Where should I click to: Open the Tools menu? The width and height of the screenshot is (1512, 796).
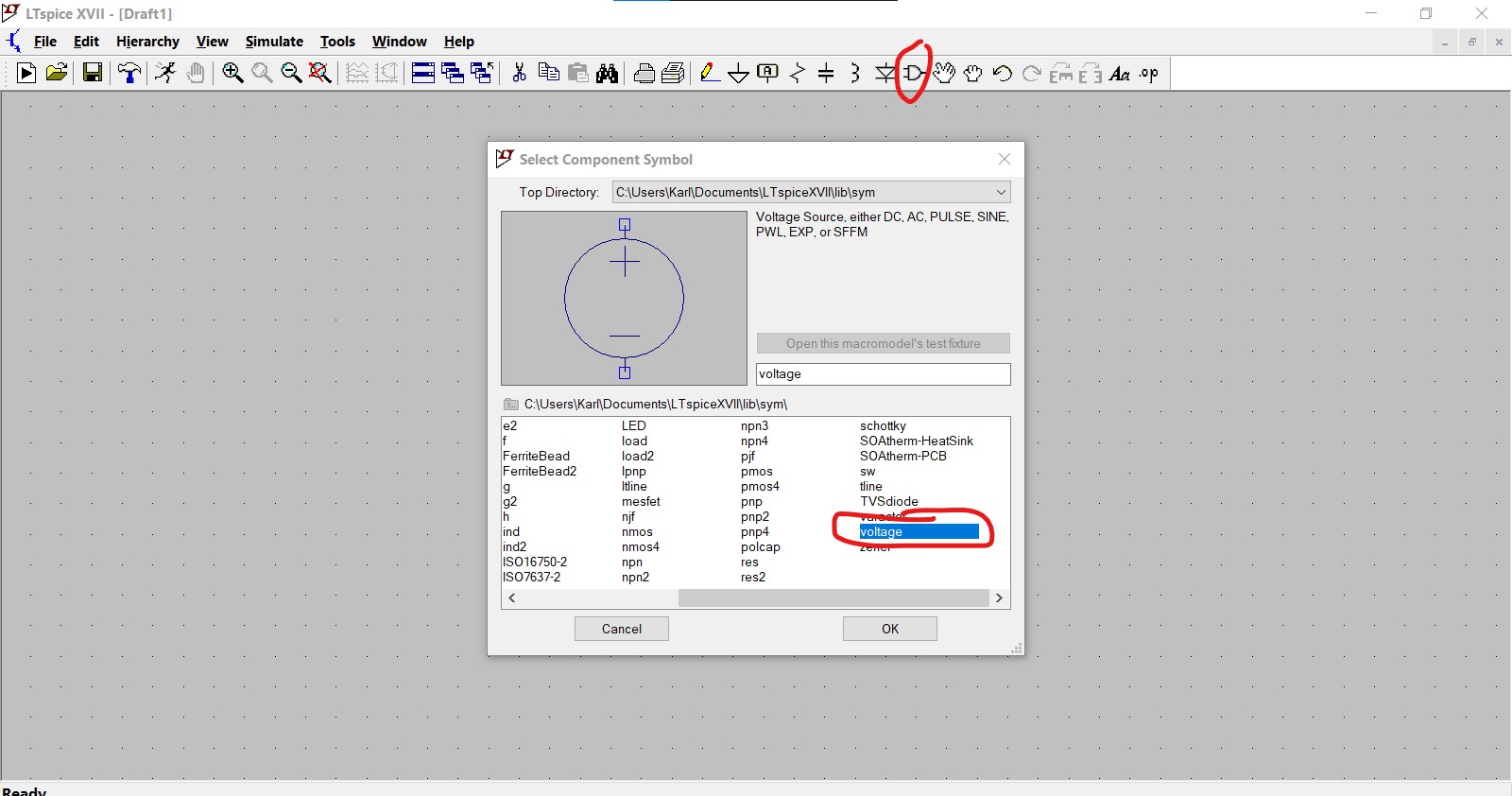pyautogui.click(x=337, y=42)
